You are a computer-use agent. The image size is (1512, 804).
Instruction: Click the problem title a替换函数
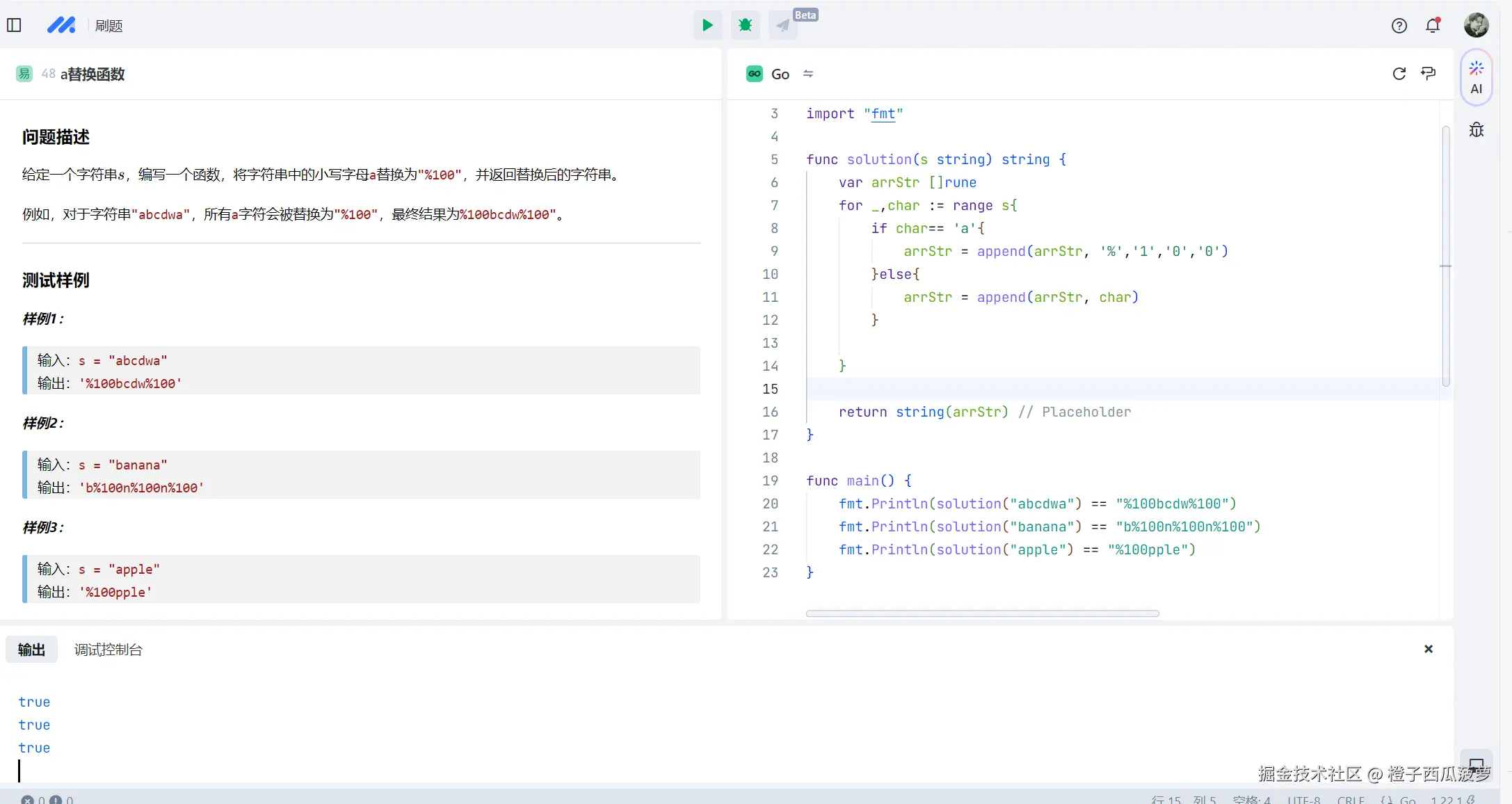(x=93, y=74)
